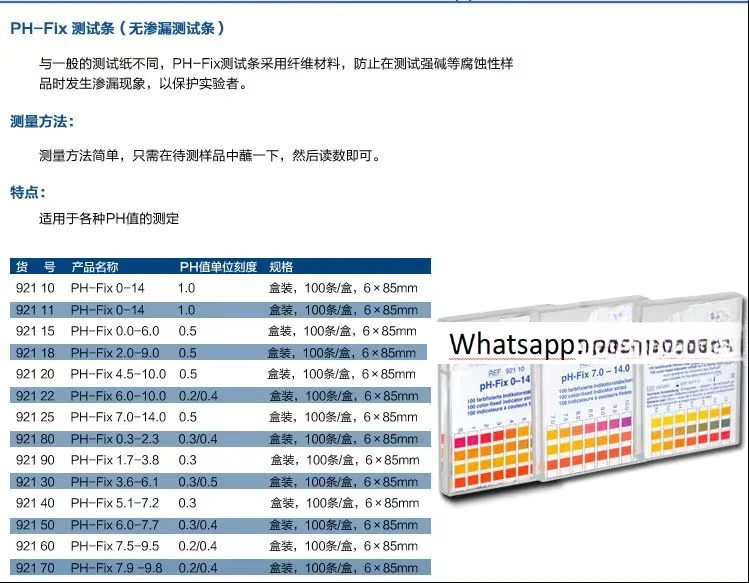Click spec text in the 921 70 row
The height and width of the screenshot is (583, 749).
343,568
